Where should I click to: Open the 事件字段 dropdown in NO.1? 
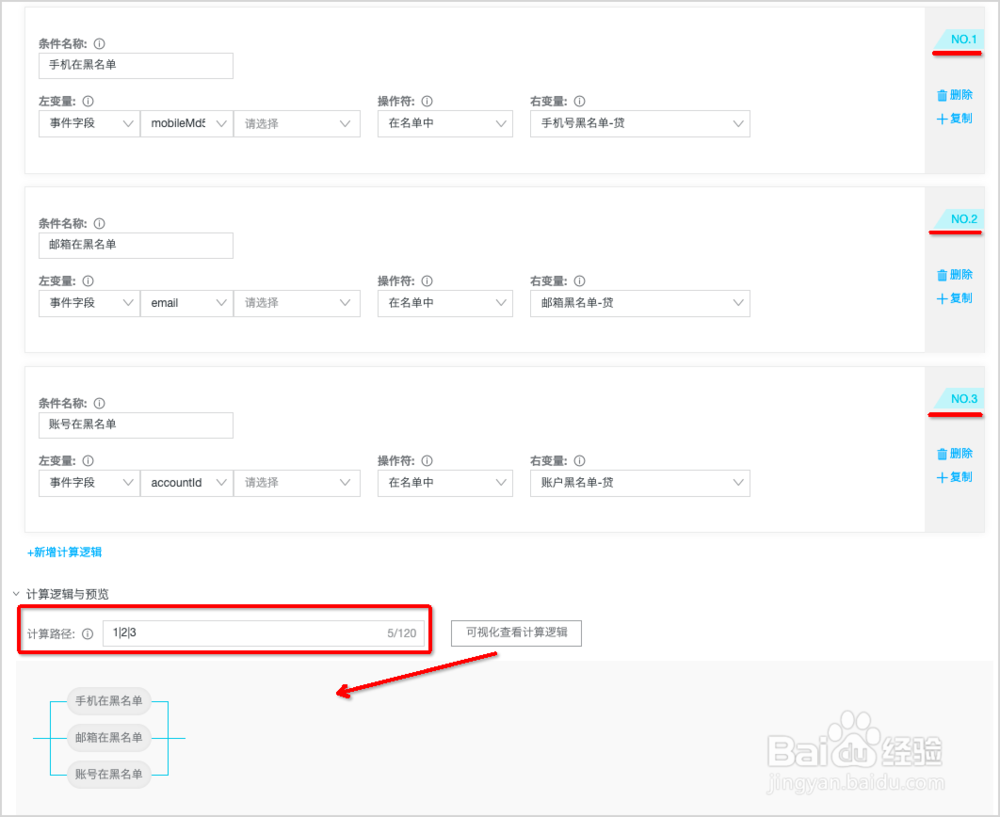point(88,123)
